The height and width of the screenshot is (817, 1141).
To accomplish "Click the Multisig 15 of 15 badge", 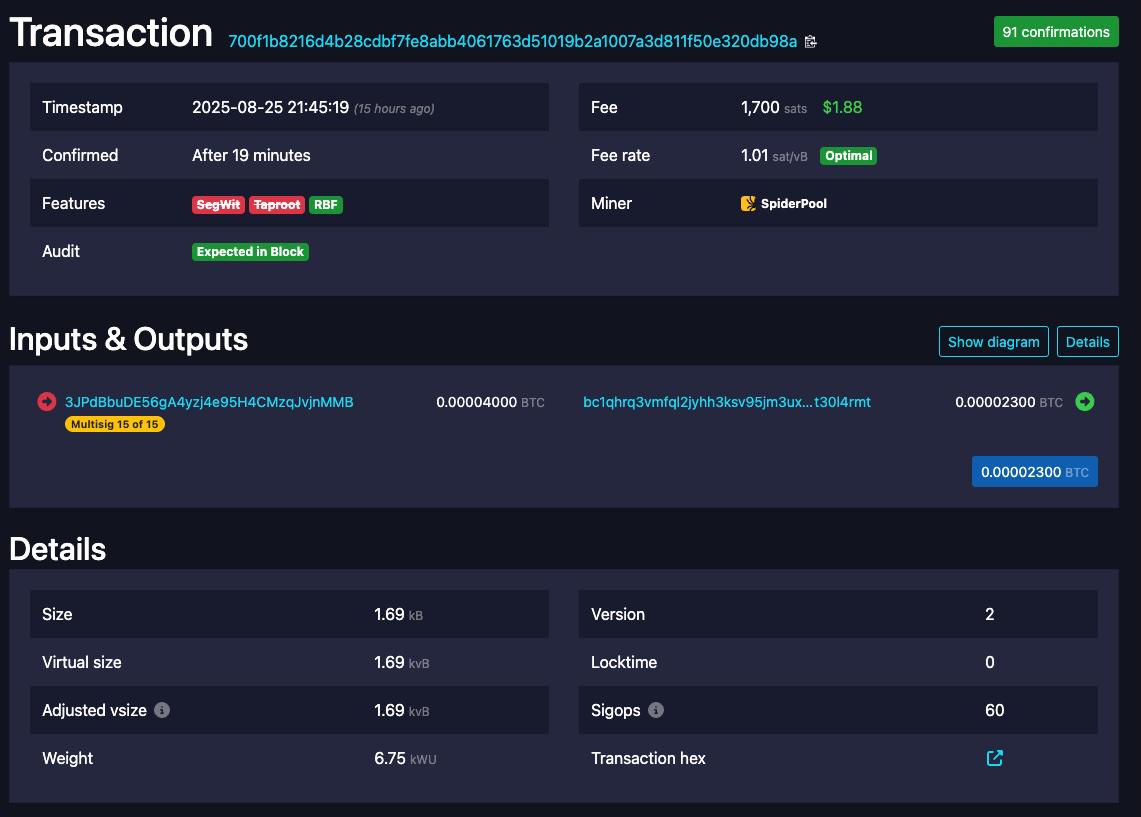I will (x=115, y=424).
